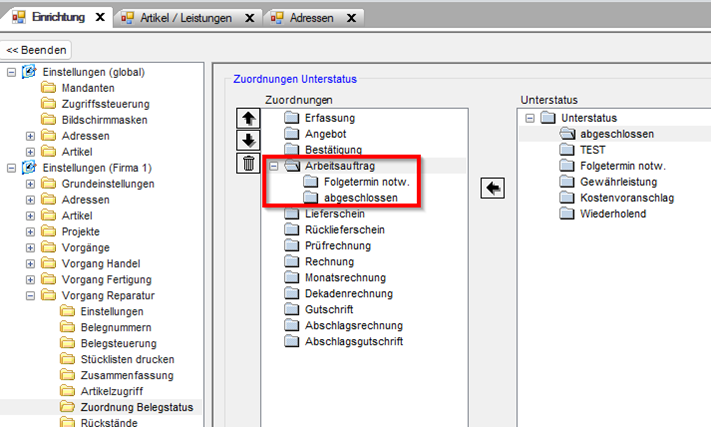Screen dimensions: 711x427
Task: Close the Einrichtung tab
Action: pyautogui.click(x=100, y=18)
